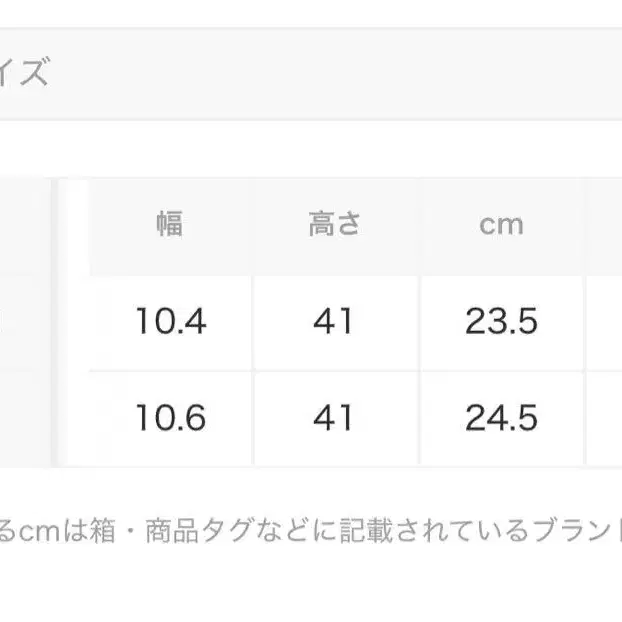Click the 10.4 width cell
Image resolution: width=622 pixels, height=622 pixels.
[170, 321]
